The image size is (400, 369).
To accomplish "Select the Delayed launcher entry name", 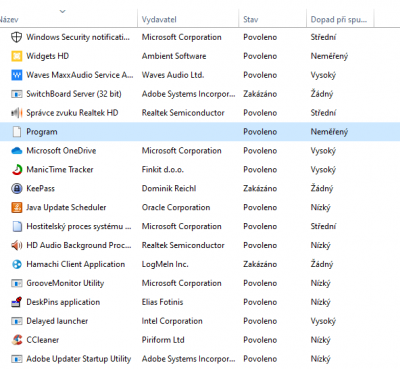I will click(57, 321).
